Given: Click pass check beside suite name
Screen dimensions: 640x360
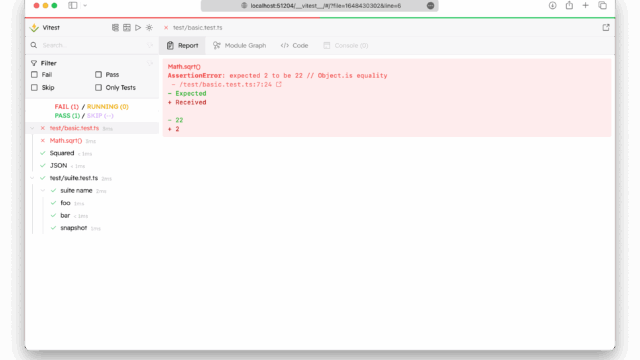Looking at the screenshot, I should (53, 191).
